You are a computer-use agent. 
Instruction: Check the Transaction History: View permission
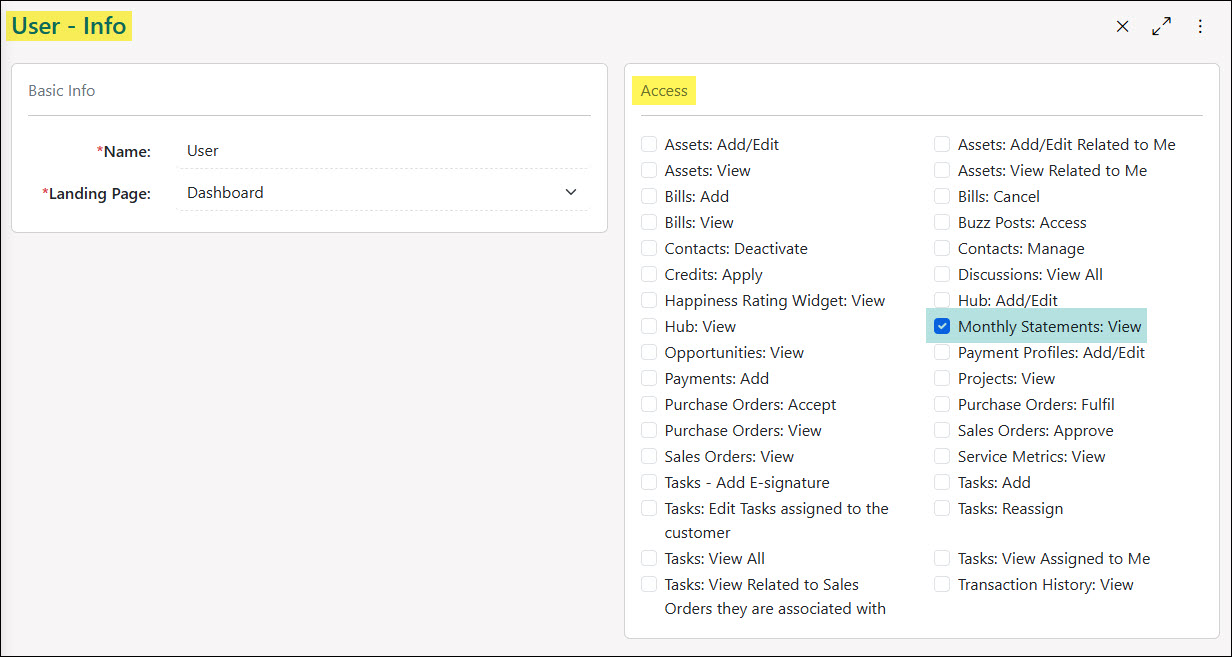coord(941,585)
